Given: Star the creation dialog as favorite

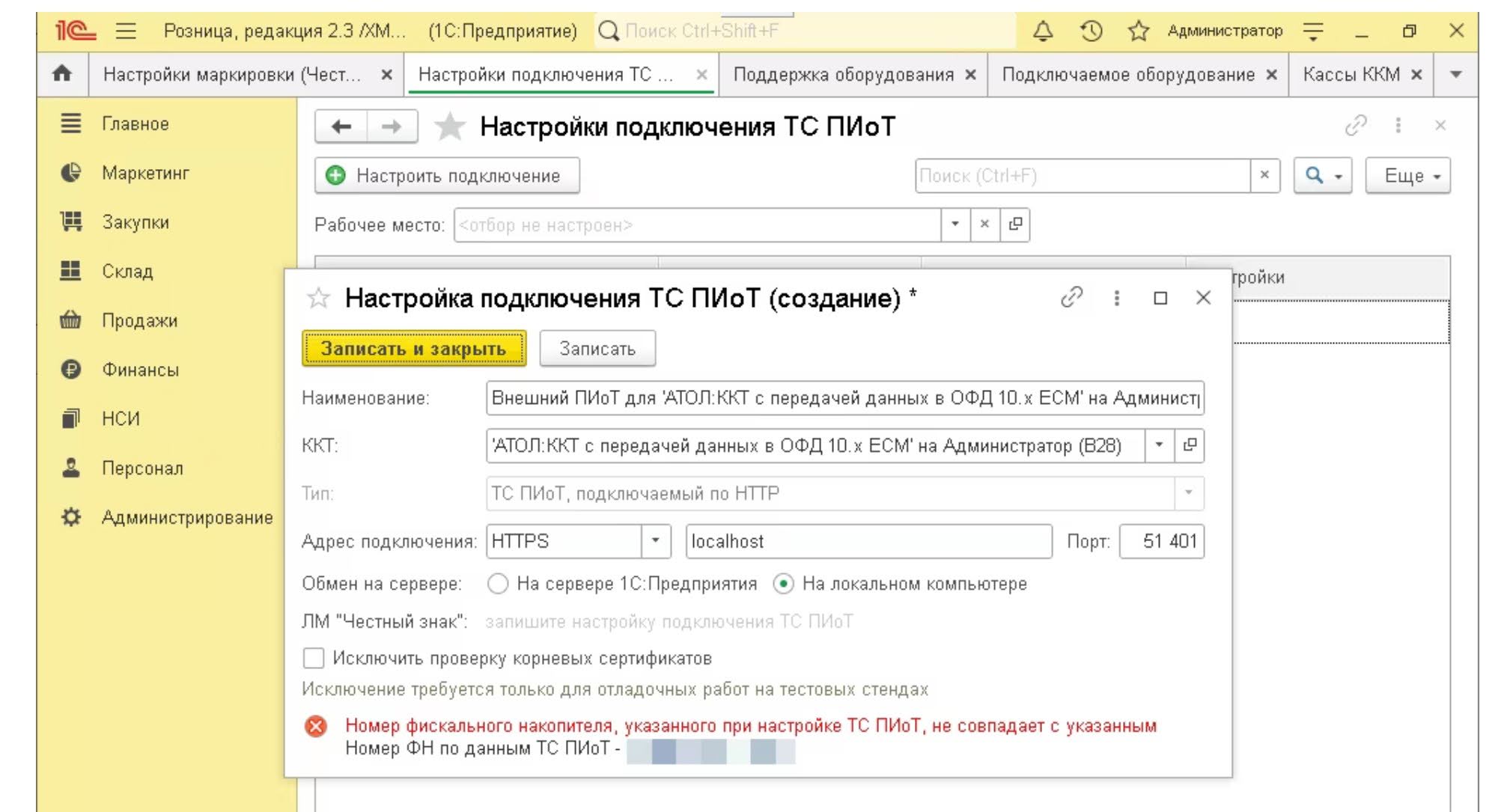Looking at the screenshot, I should pyautogui.click(x=318, y=298).
